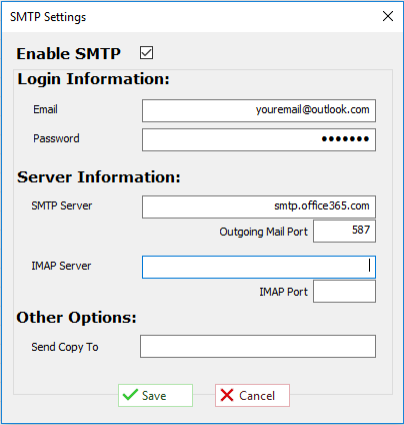This screenshot has width=404, height=425.
Task: Click the SMTP Settings title bar text
Action: pos(48,17)
